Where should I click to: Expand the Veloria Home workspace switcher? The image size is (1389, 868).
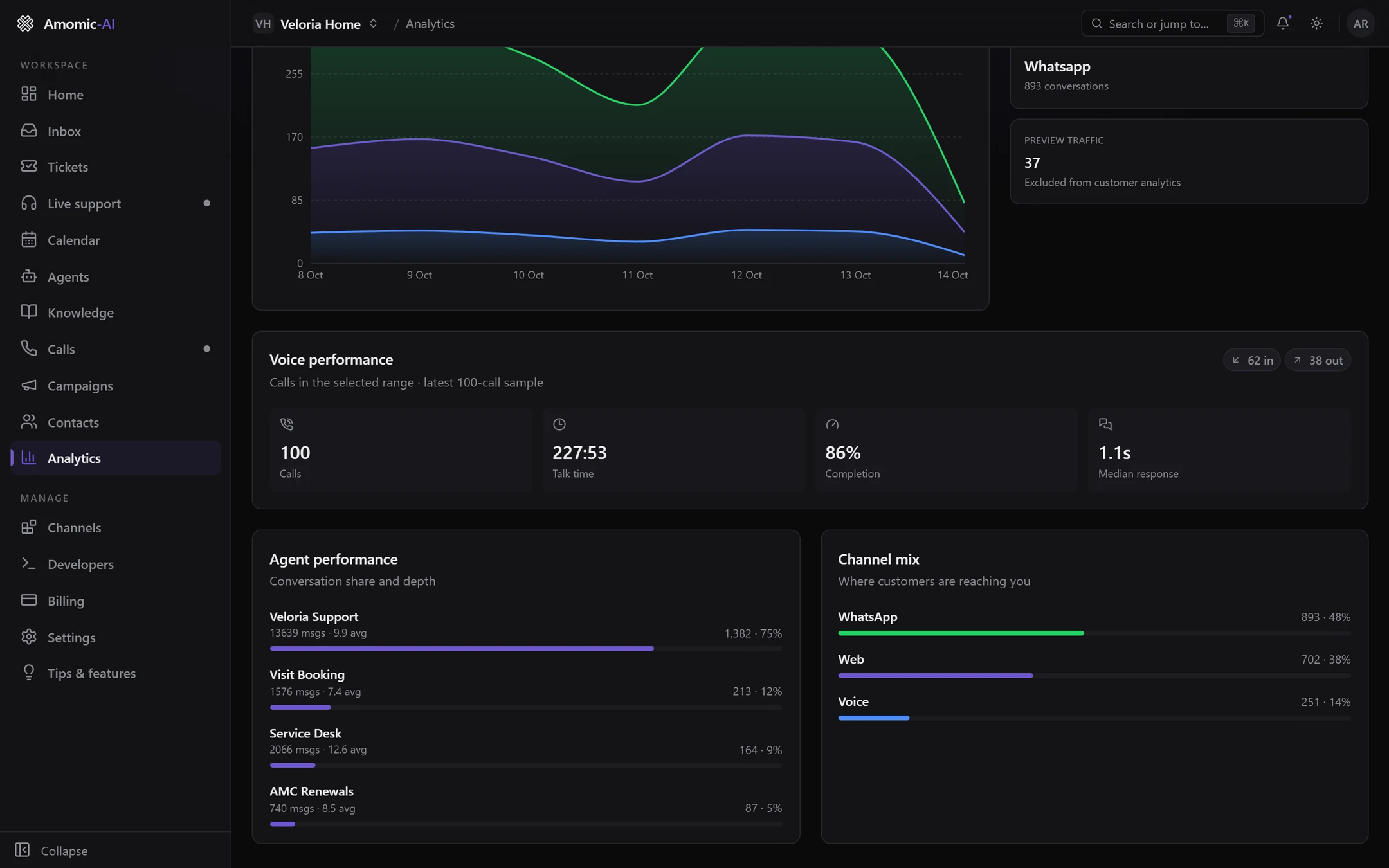pos(374,24)
